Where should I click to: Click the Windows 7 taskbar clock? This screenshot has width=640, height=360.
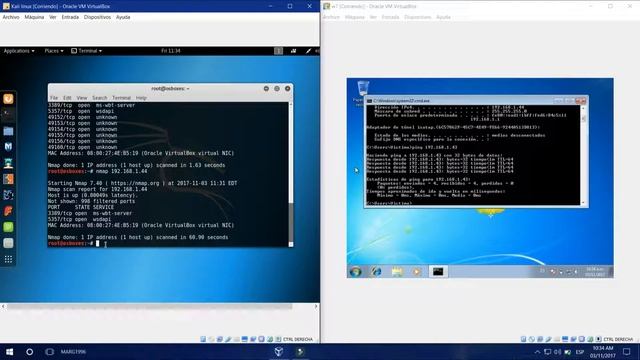(595, 272)
